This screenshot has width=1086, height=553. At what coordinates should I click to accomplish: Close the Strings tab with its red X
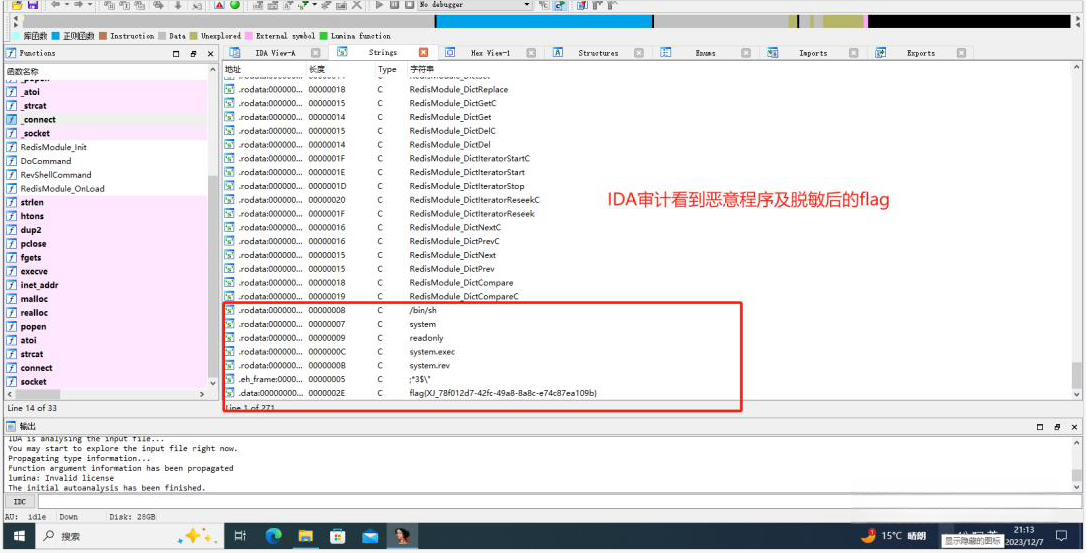click(423, 52)
